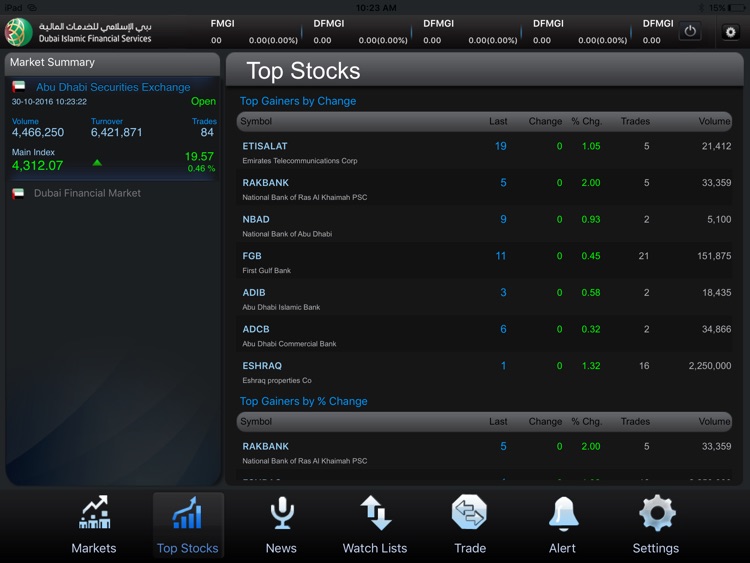Tap Volume value 4,466,250
This screenshot has width=750, height=563.
point(38,132)
